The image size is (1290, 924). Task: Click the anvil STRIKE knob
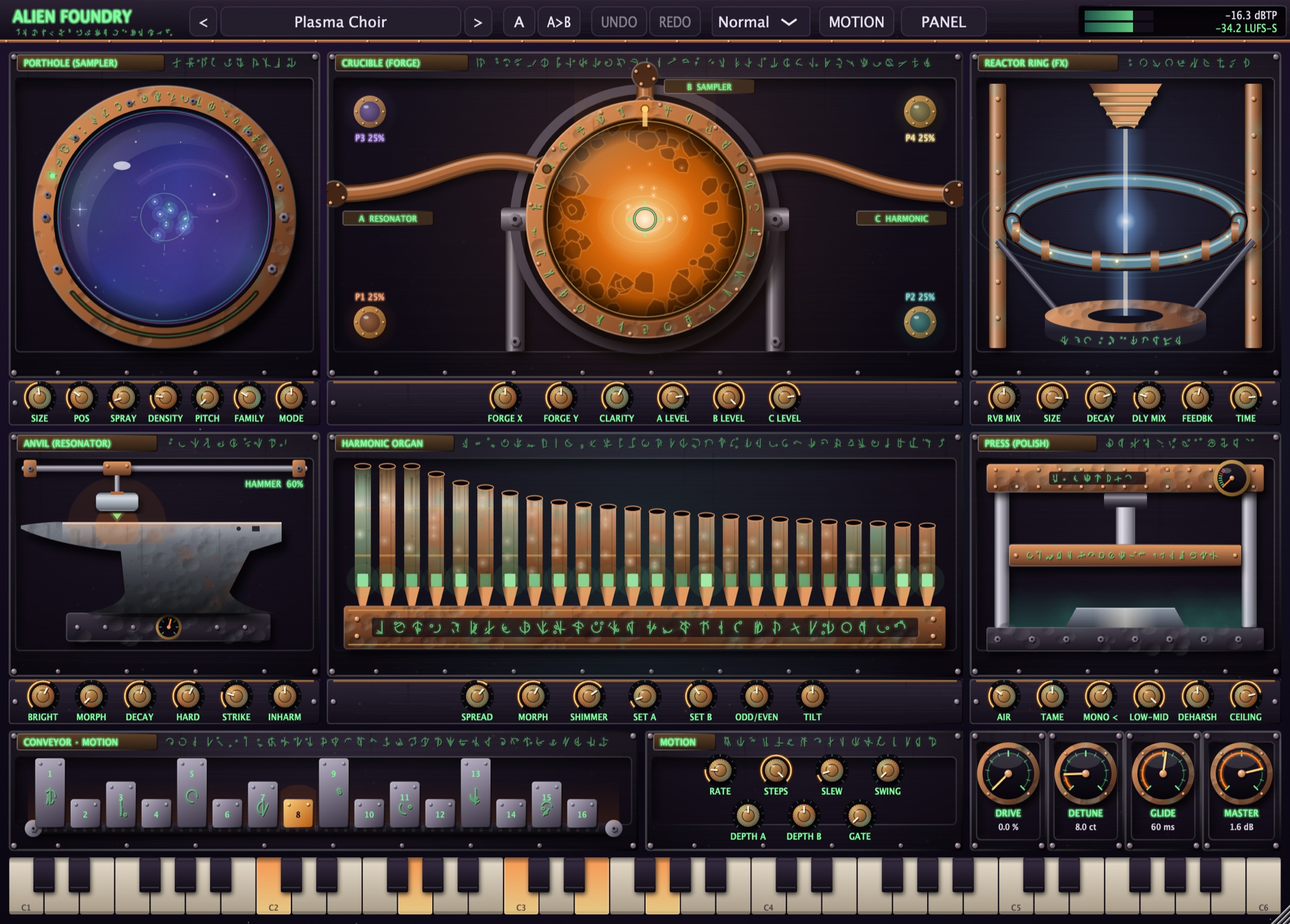[x=236, y=696]
